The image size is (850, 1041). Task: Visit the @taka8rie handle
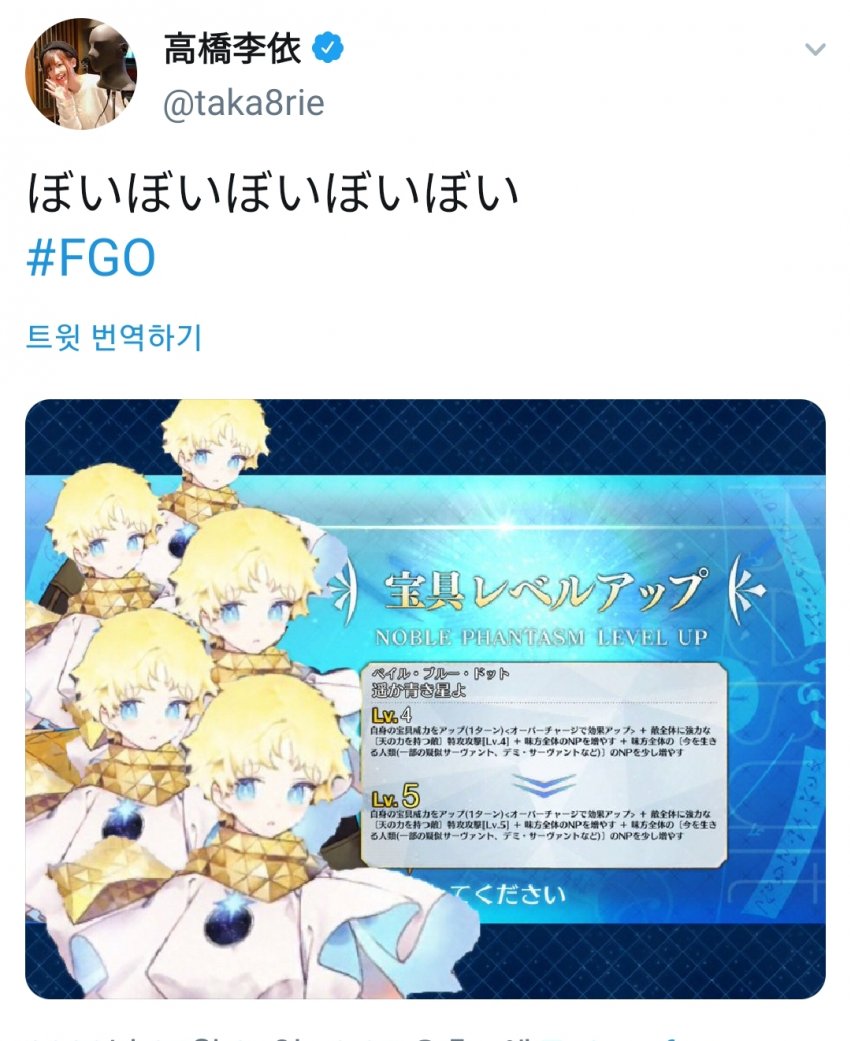244,103
